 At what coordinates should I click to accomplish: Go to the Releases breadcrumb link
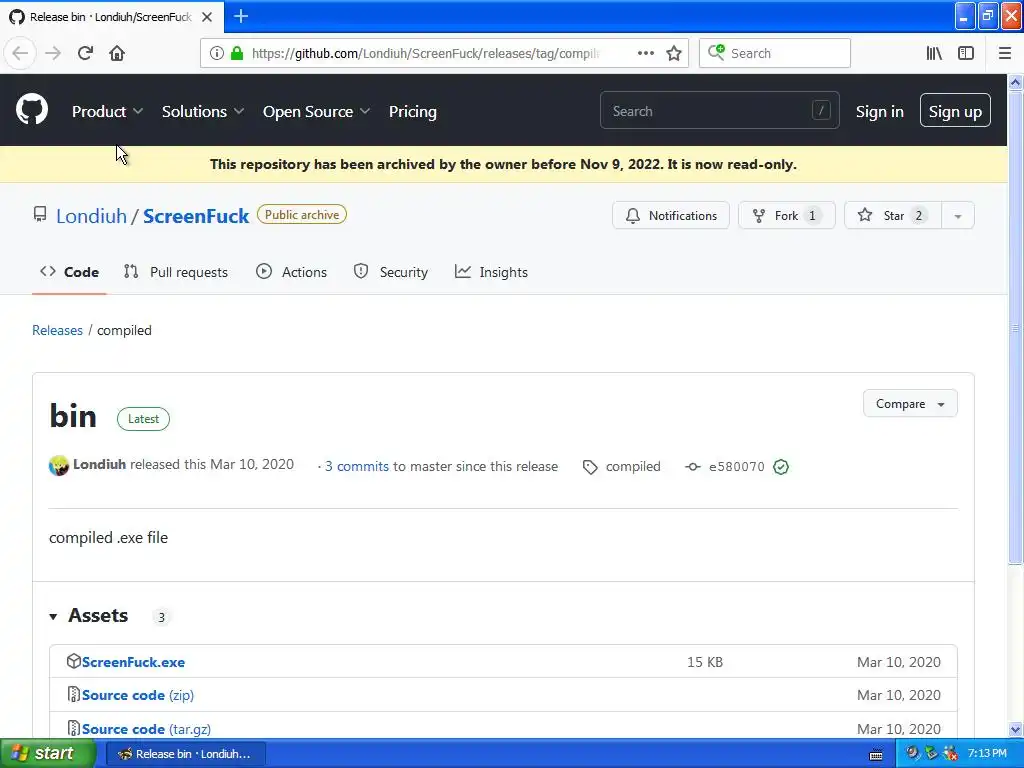(57, 330)
